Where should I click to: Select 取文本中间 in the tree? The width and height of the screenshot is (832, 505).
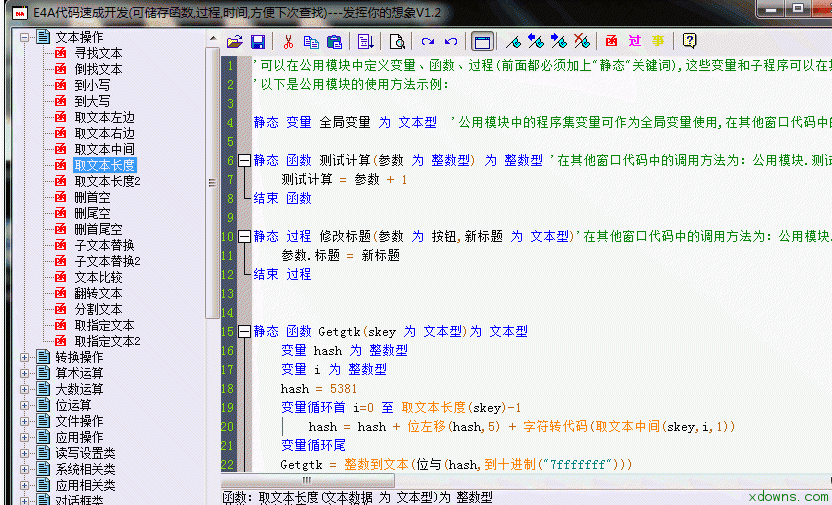[105, 149]
